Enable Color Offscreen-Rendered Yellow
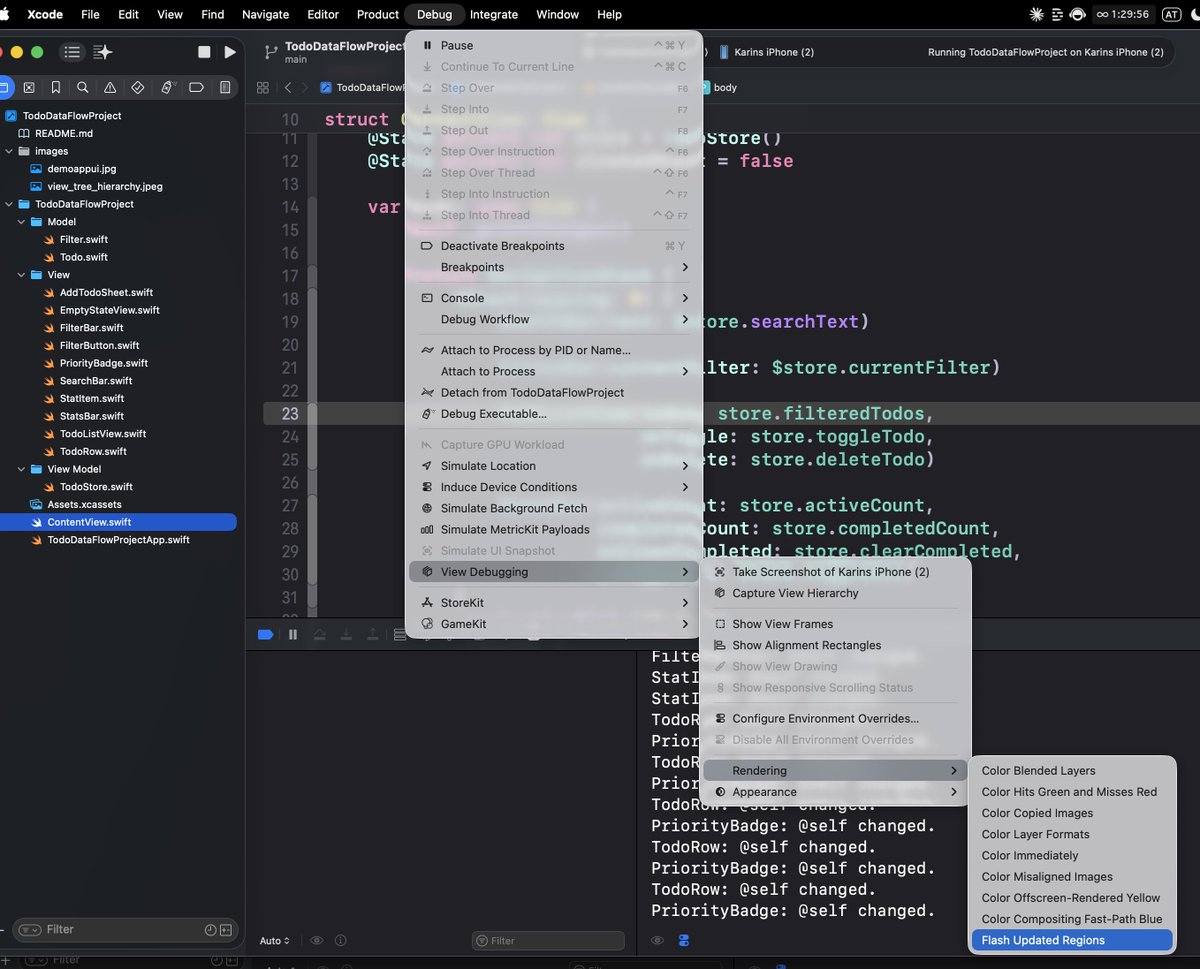Image resolution: width=1200 pixels, height=969 pixels. [1071, 898]
